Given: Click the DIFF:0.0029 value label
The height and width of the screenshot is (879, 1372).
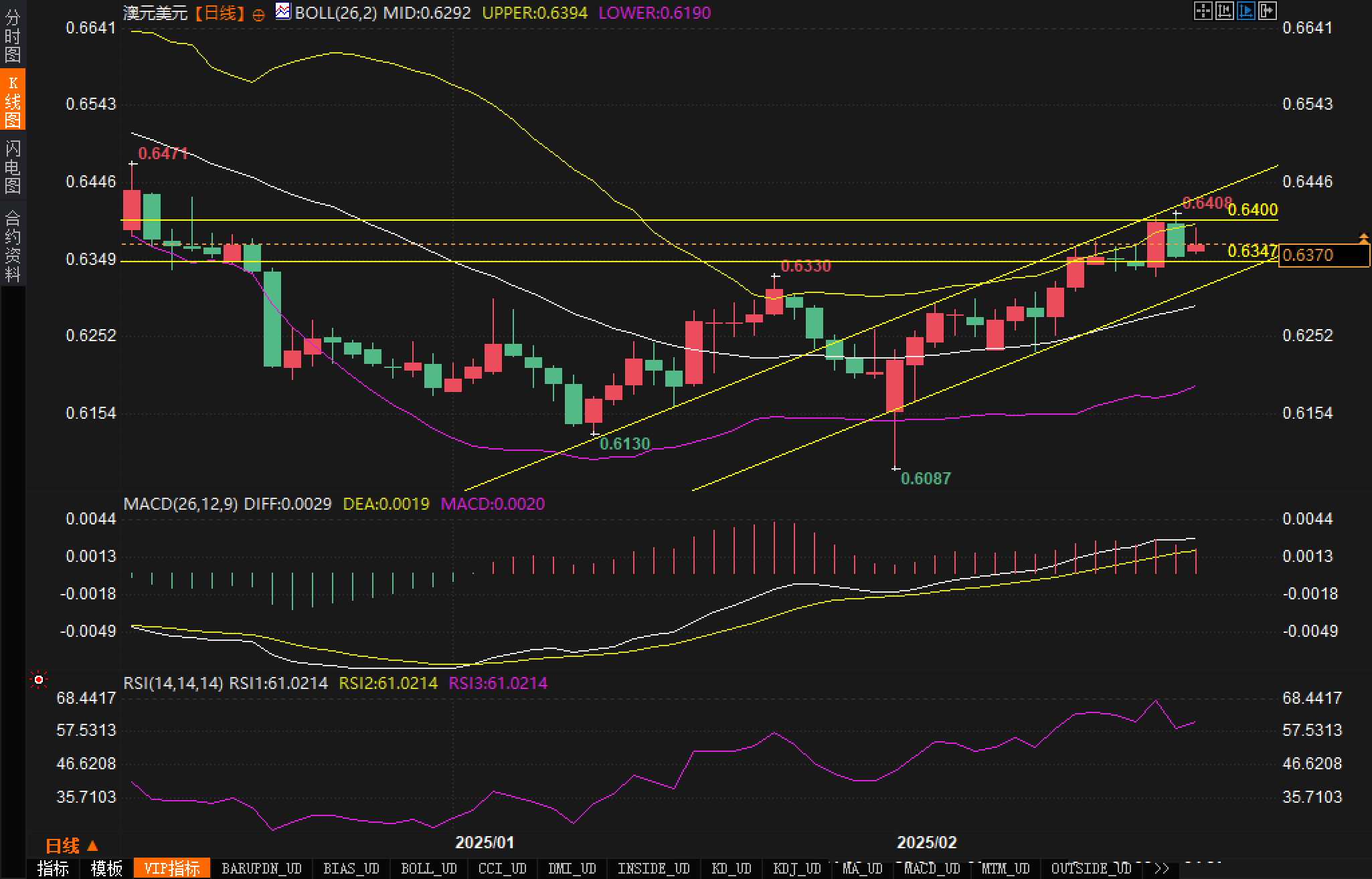Looking at the screenshot, I should pos(288,504).
